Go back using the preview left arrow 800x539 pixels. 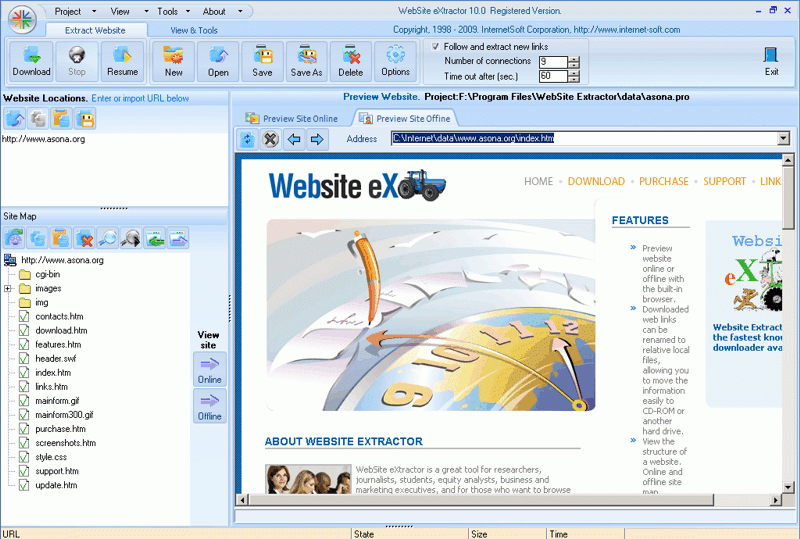[x=294, y=139]
